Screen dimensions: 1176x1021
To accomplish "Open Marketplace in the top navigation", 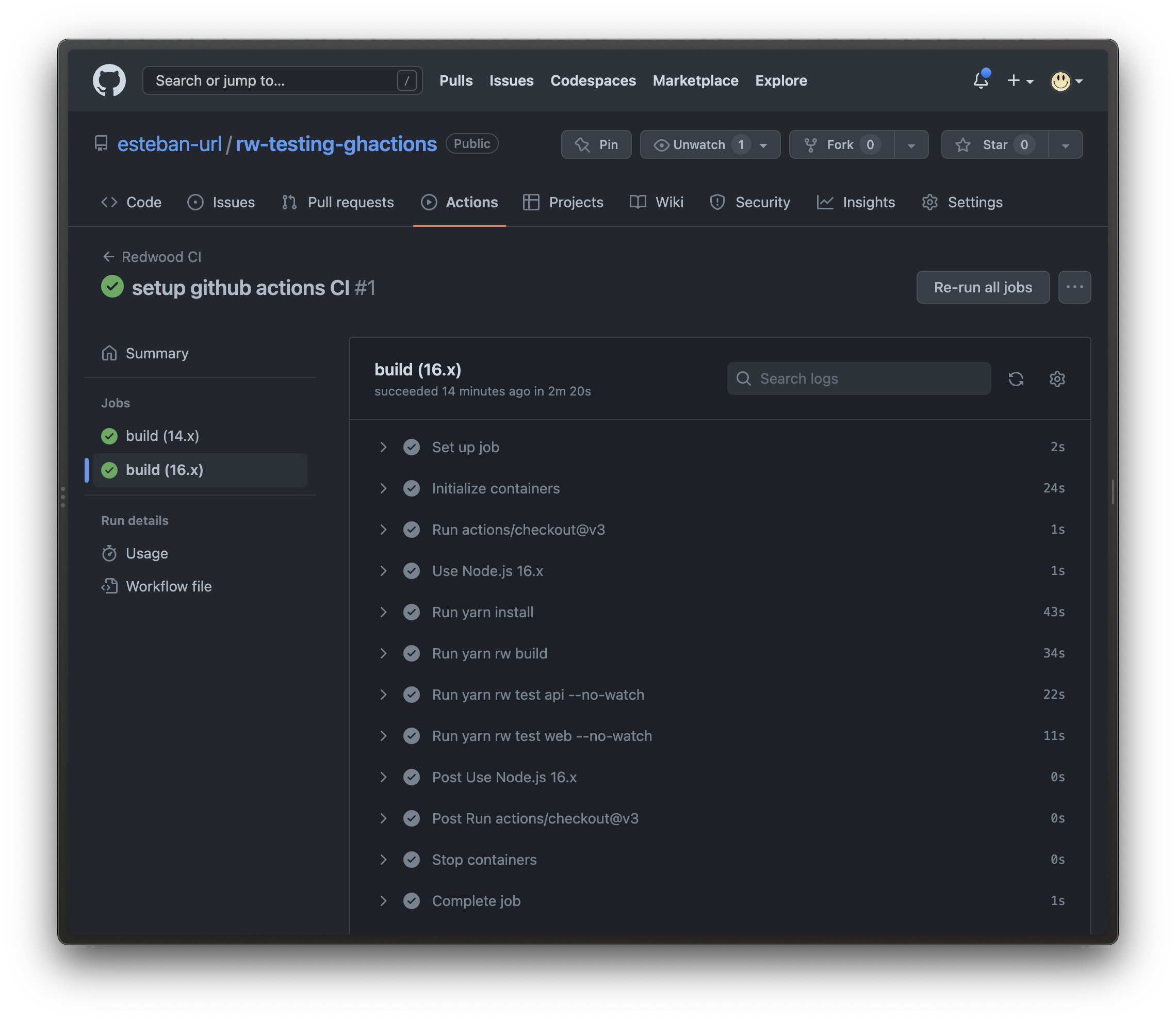I will (x=695, y=80).
